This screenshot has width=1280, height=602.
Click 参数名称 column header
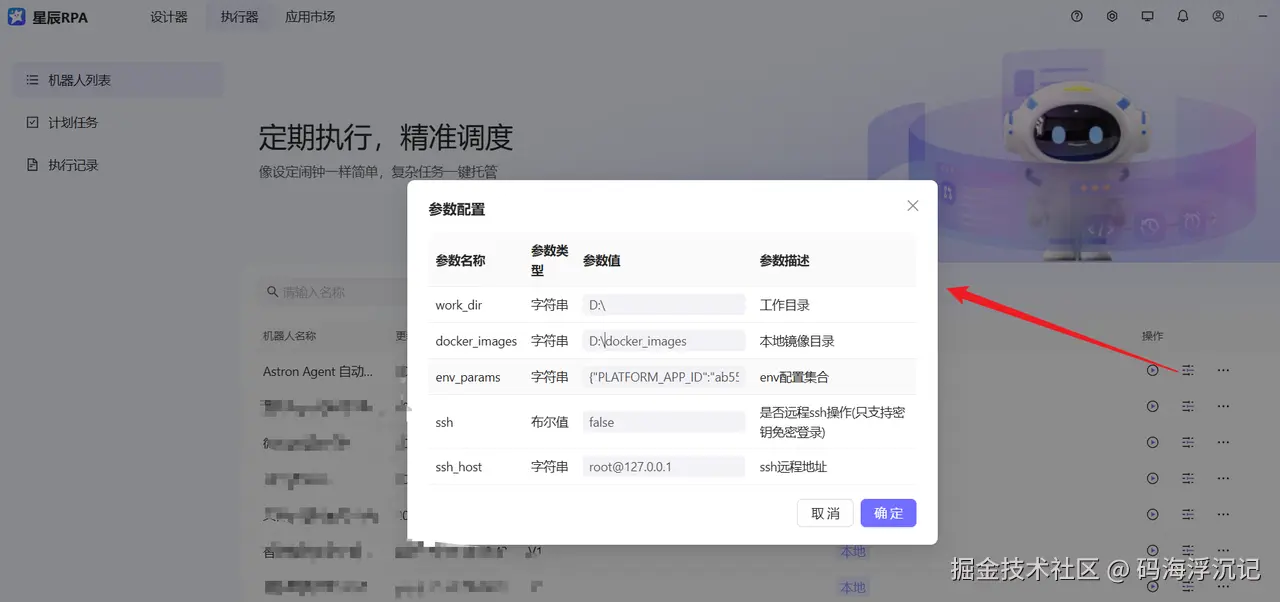click(460, 260)
